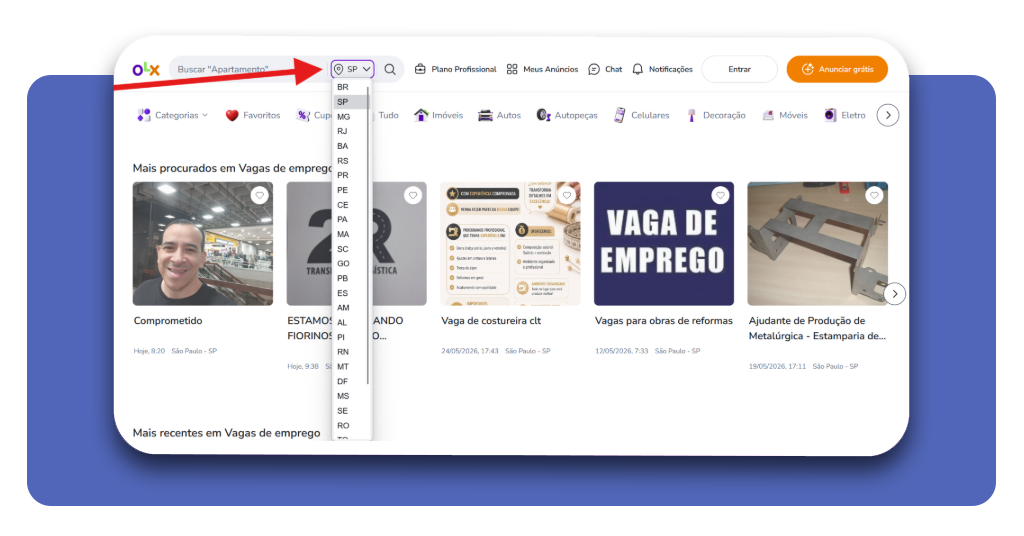Open the Comprometido listing title
This screenshot has height=536, width=1024.
coord(168,321)
